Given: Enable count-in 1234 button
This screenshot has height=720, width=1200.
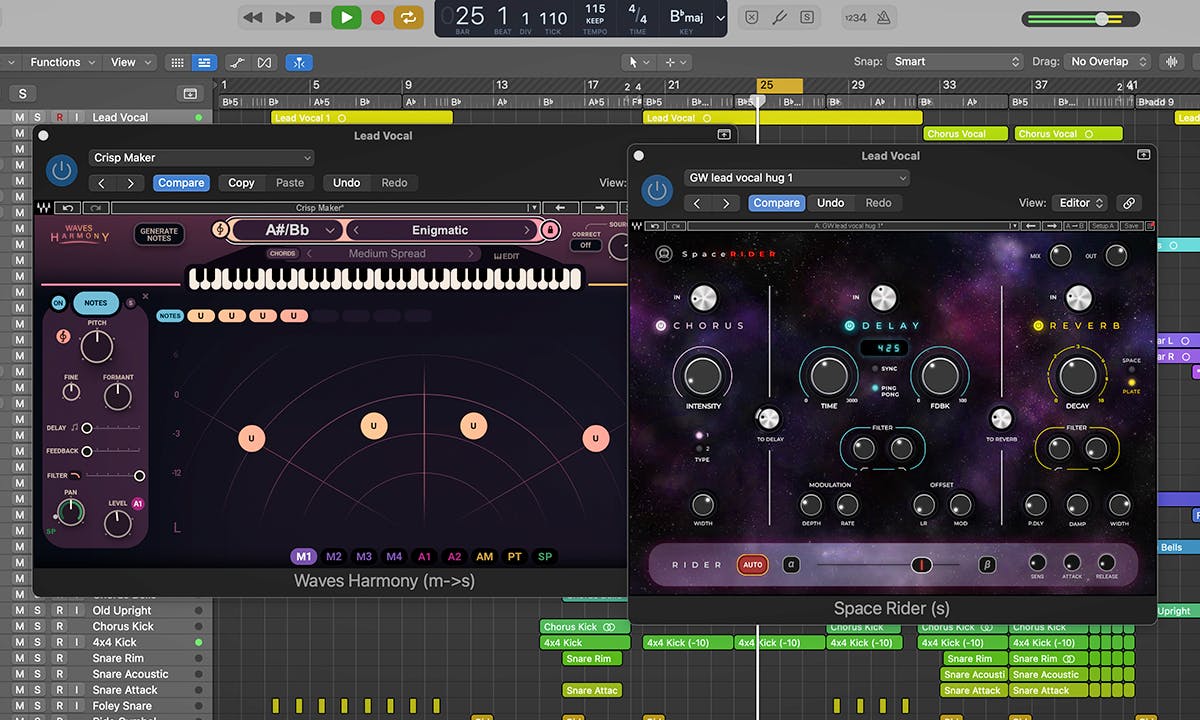Looking at the screenshot, I should pos(856,17).
